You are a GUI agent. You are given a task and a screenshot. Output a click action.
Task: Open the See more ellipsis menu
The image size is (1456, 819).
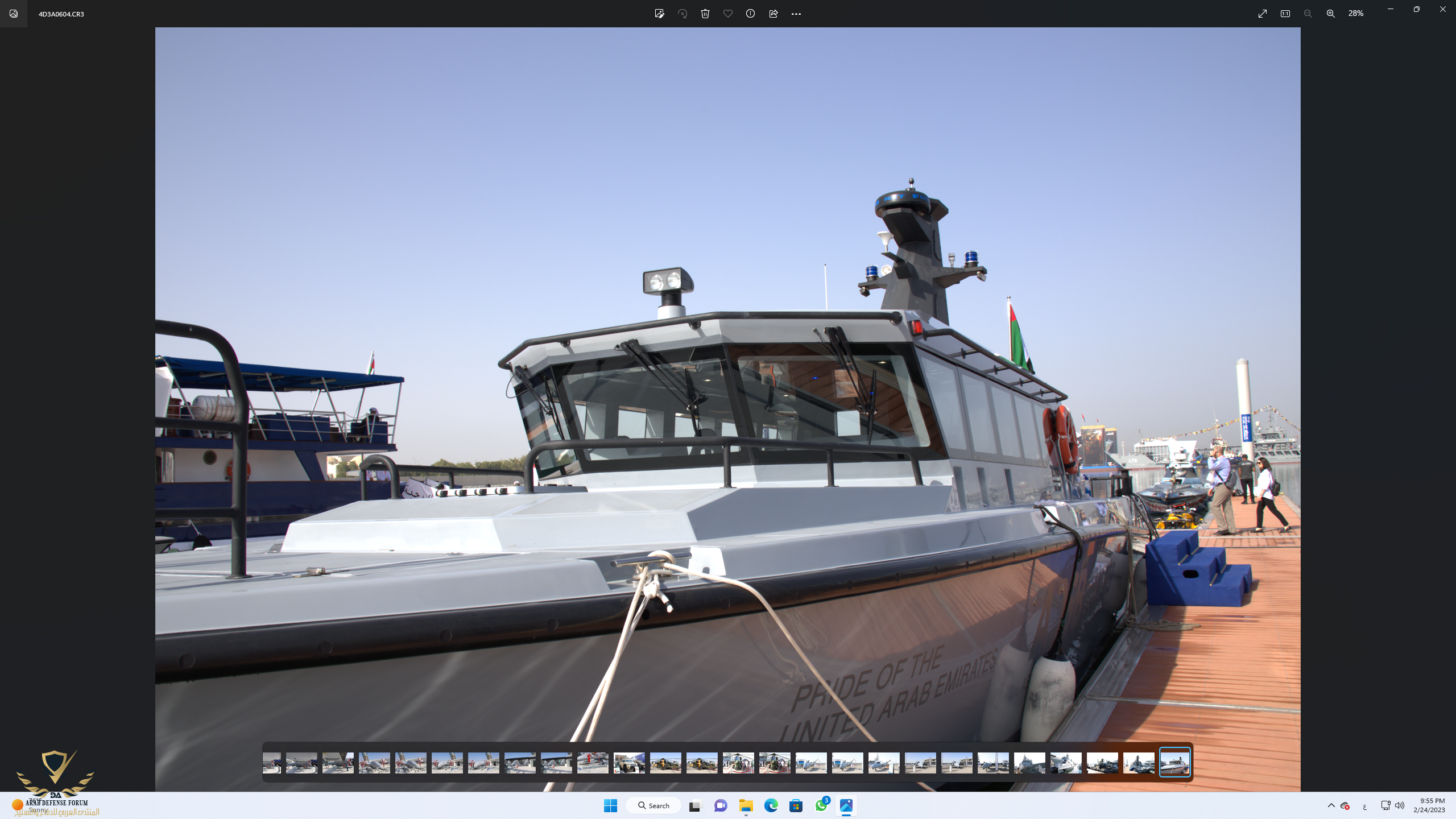[x=796, y=14]
